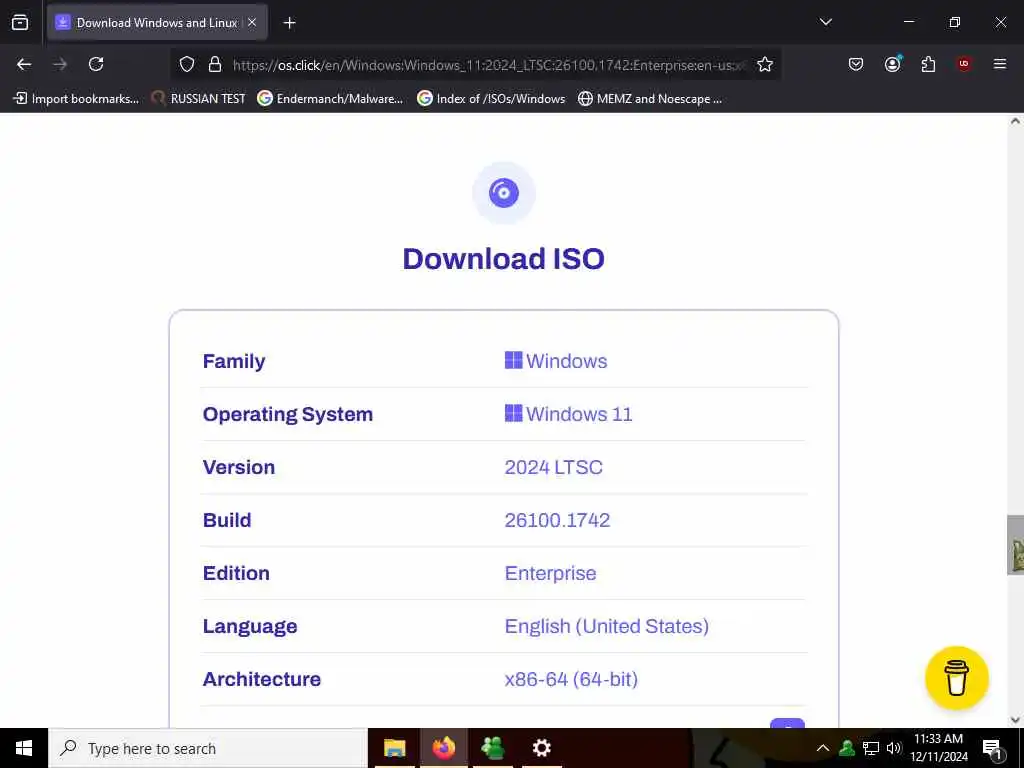Show hidden tray icons chevron

point(823,748)
